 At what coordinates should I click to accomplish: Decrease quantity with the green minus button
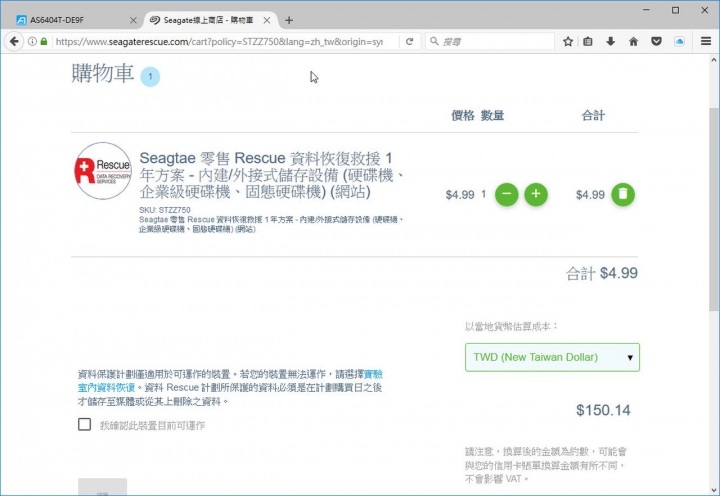(506, 194)
